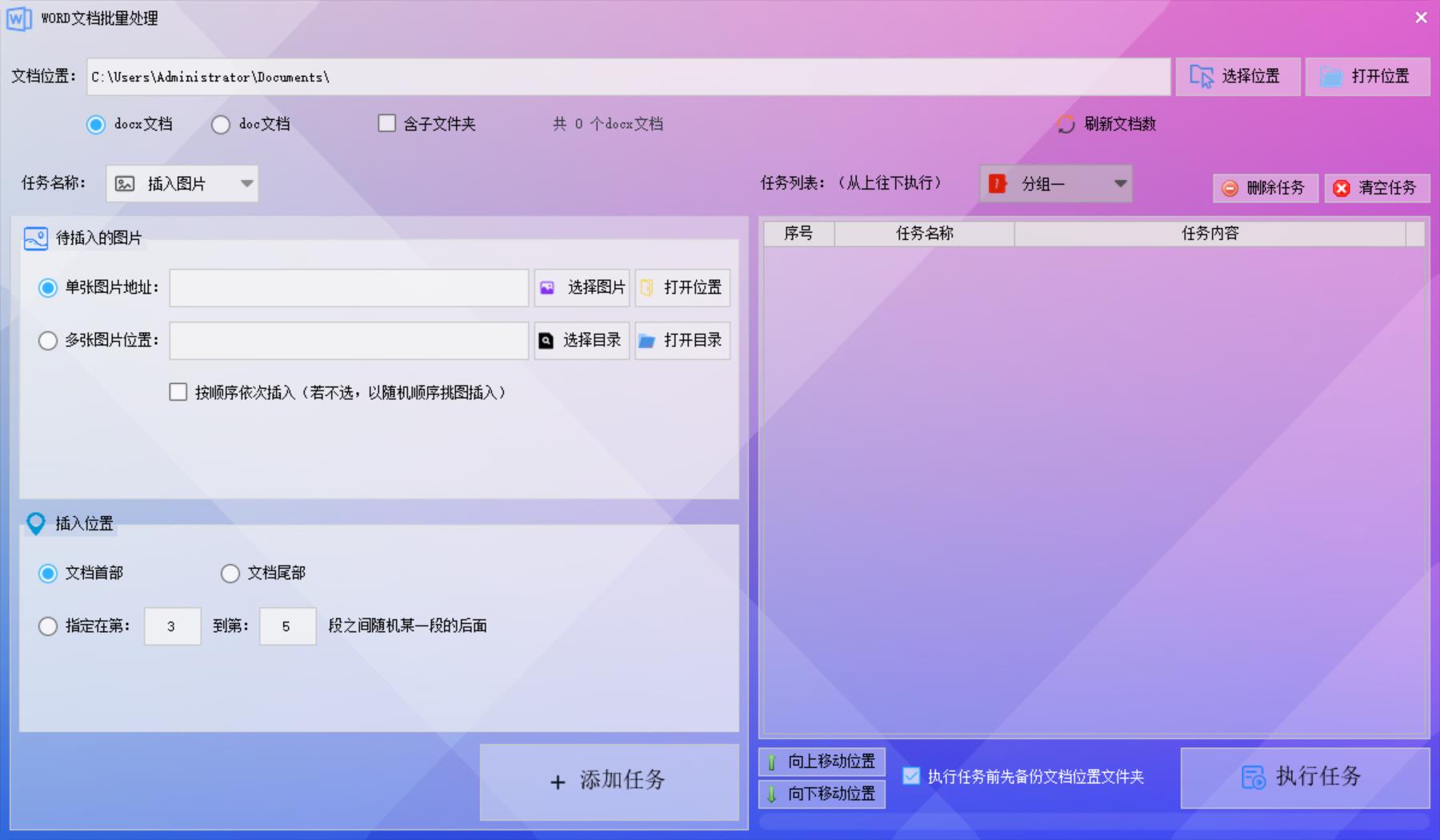Image resolution: width=1440 pixels, height=840 pixels.
Task: Click the WORD app logo icon
Action: coord(18,18)
